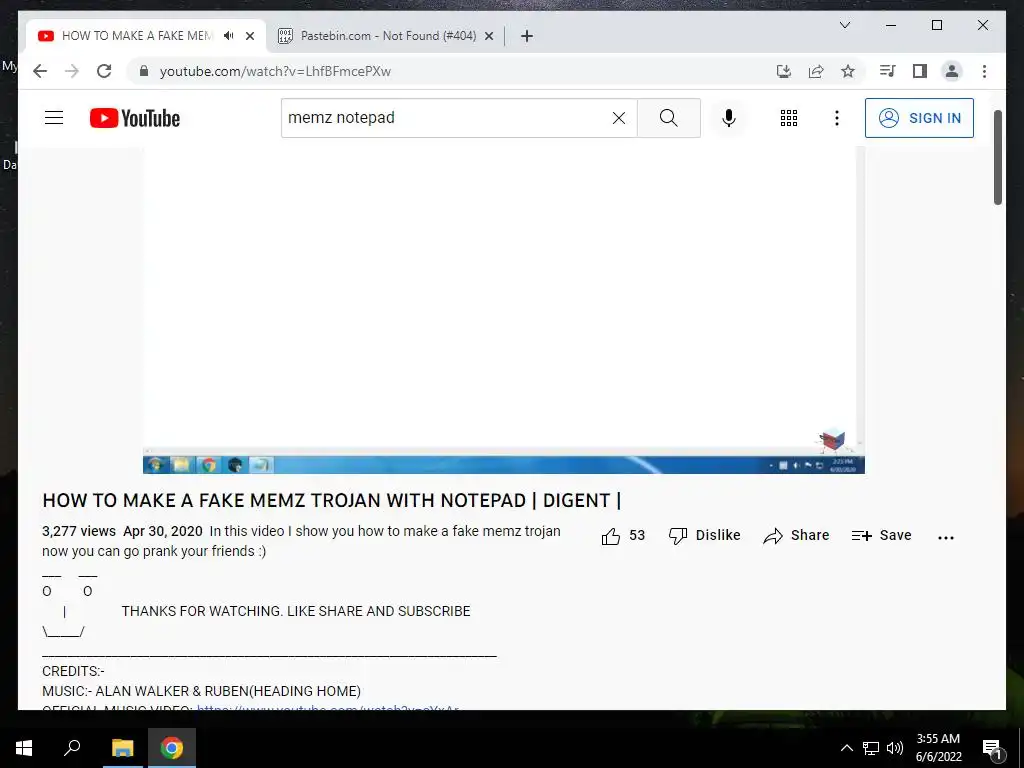Save the video to a playlist
Screen dimensions: 1024x768
(881, 536)
